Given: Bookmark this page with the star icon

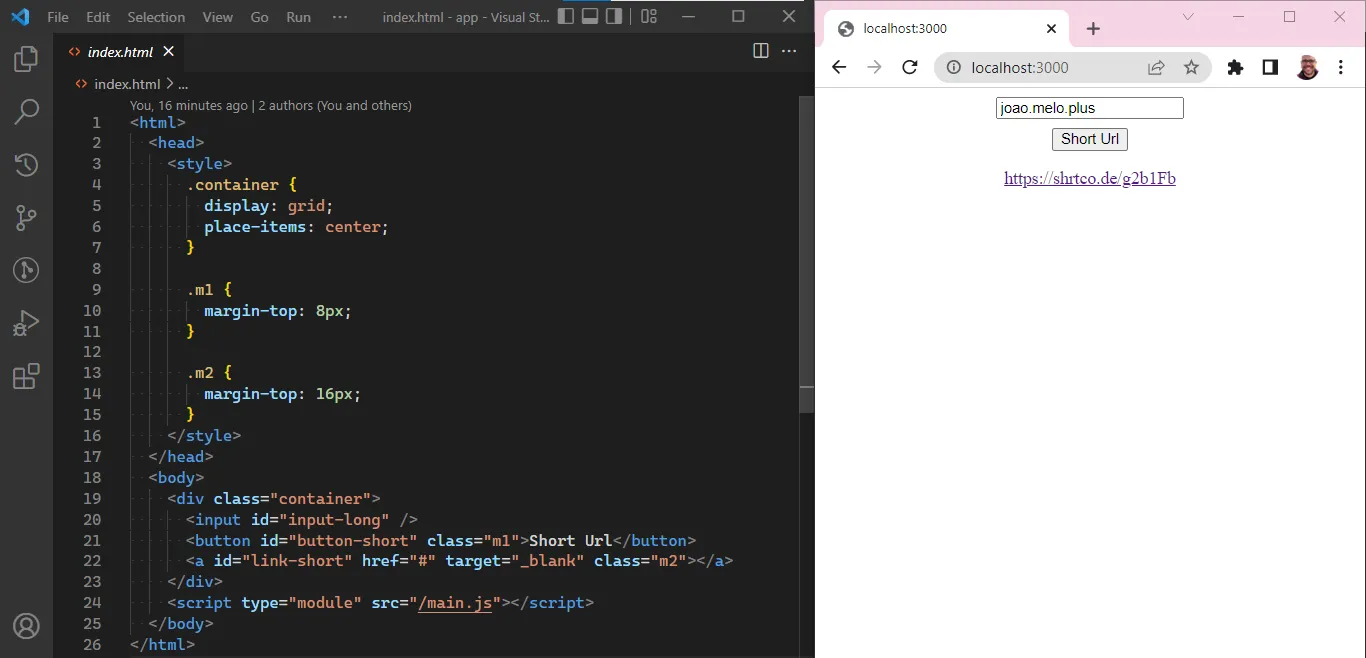Looking at the screenshot, I should coord(1191,68).
